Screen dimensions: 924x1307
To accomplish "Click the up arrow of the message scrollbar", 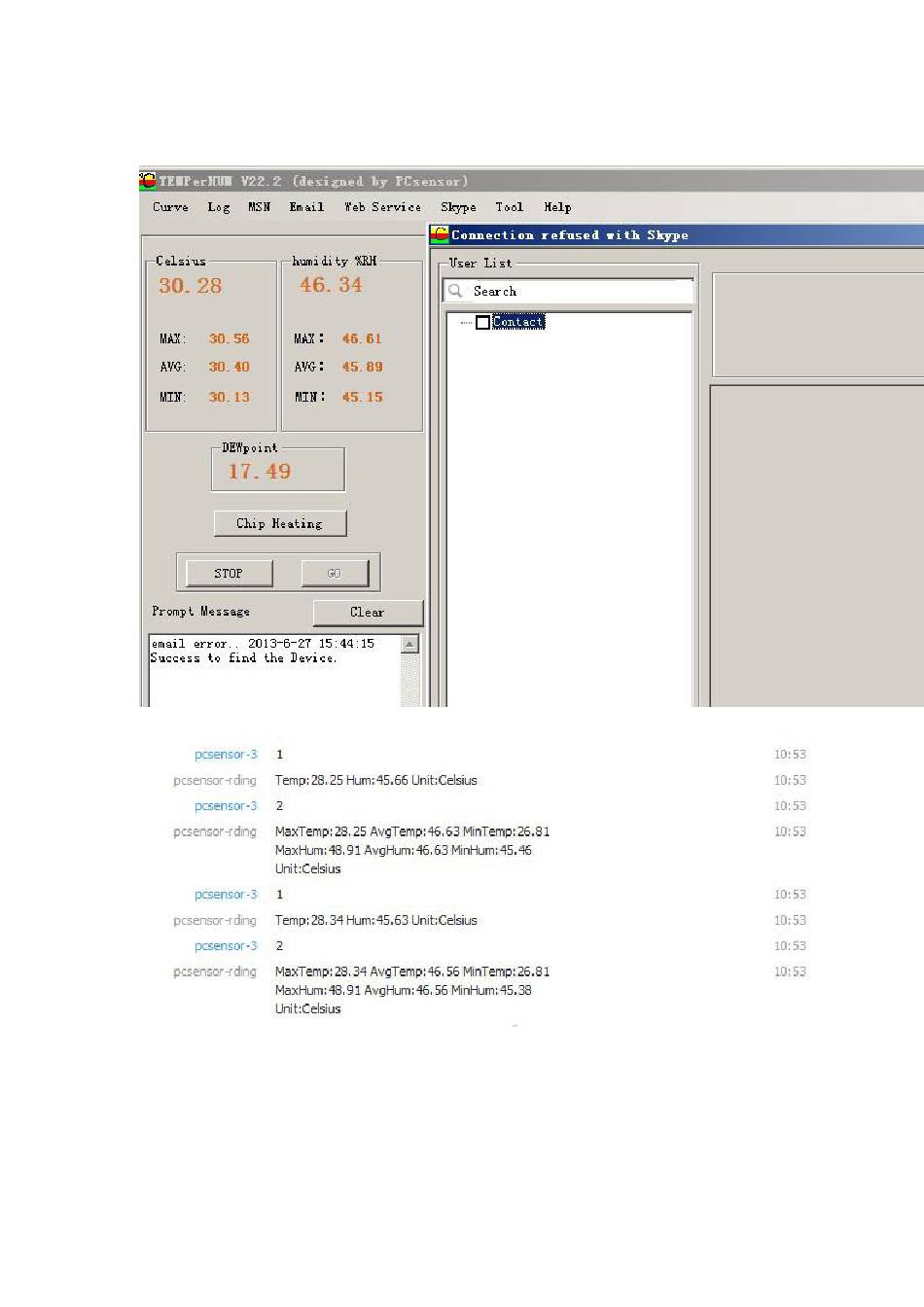I will tap(410, 644).
